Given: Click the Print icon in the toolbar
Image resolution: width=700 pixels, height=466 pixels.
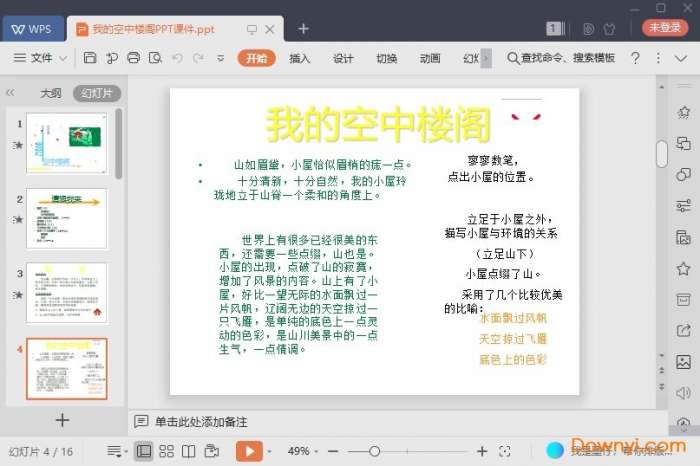Looking at the screenshot, I should (x=133, y=58).
